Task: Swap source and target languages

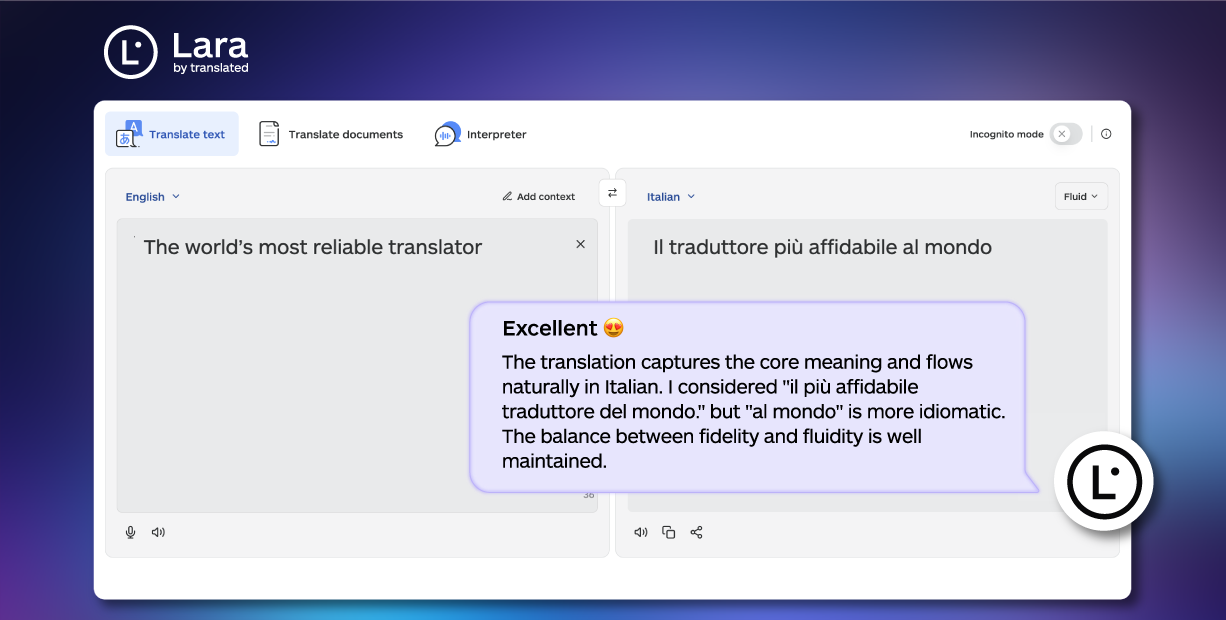Action: 612,193
